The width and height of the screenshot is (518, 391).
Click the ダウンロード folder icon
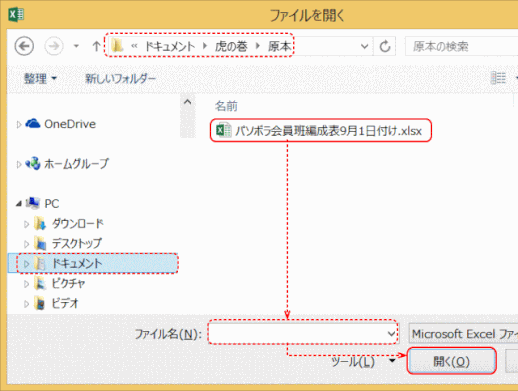pyautogui.click(x=40, y=223)
